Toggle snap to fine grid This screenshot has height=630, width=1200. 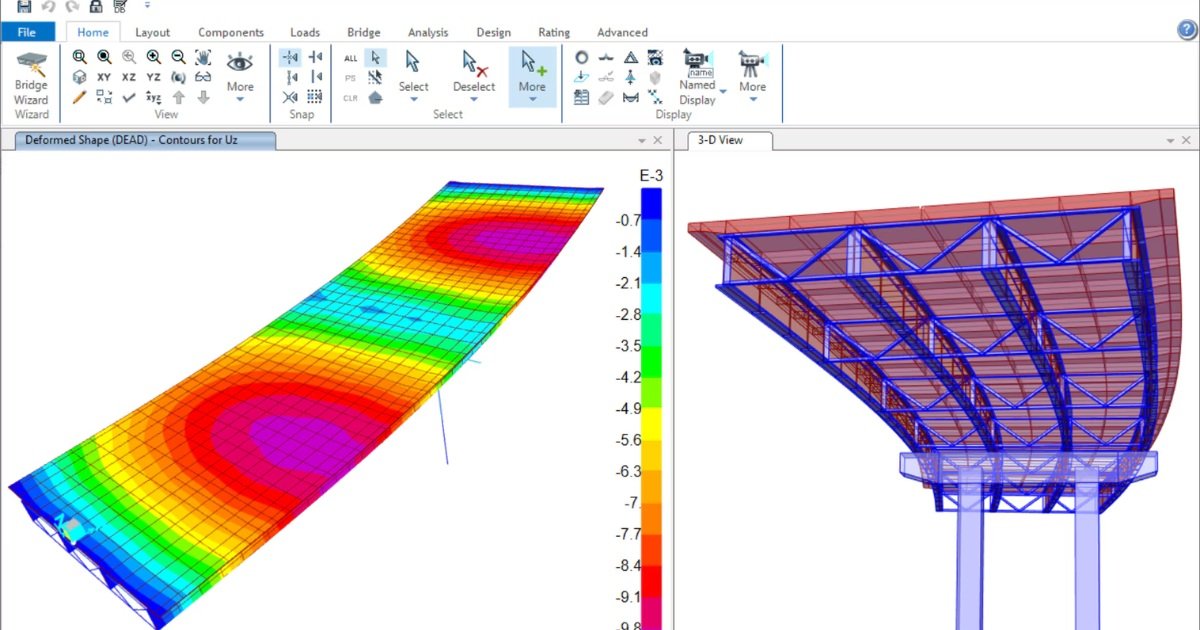point(315,97)
